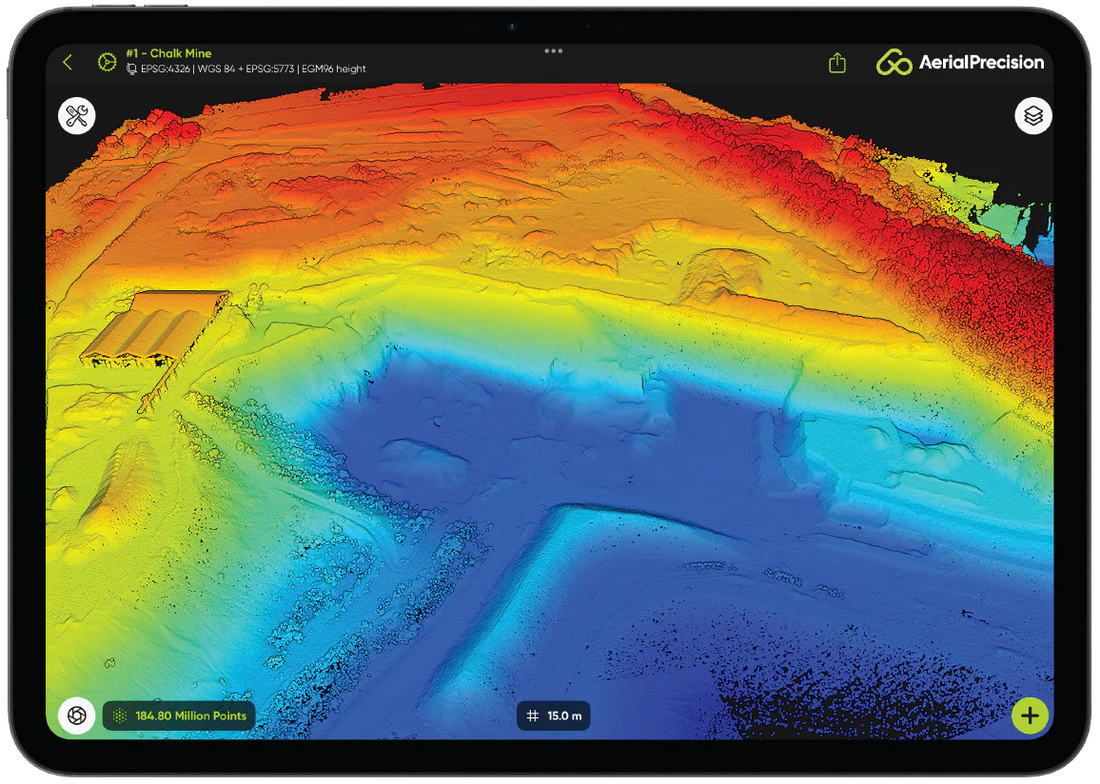The height and width of the screenshot is (784, 1100).
Task: Open the wrench and screwdriver tools menu
Action: (77, 116)
